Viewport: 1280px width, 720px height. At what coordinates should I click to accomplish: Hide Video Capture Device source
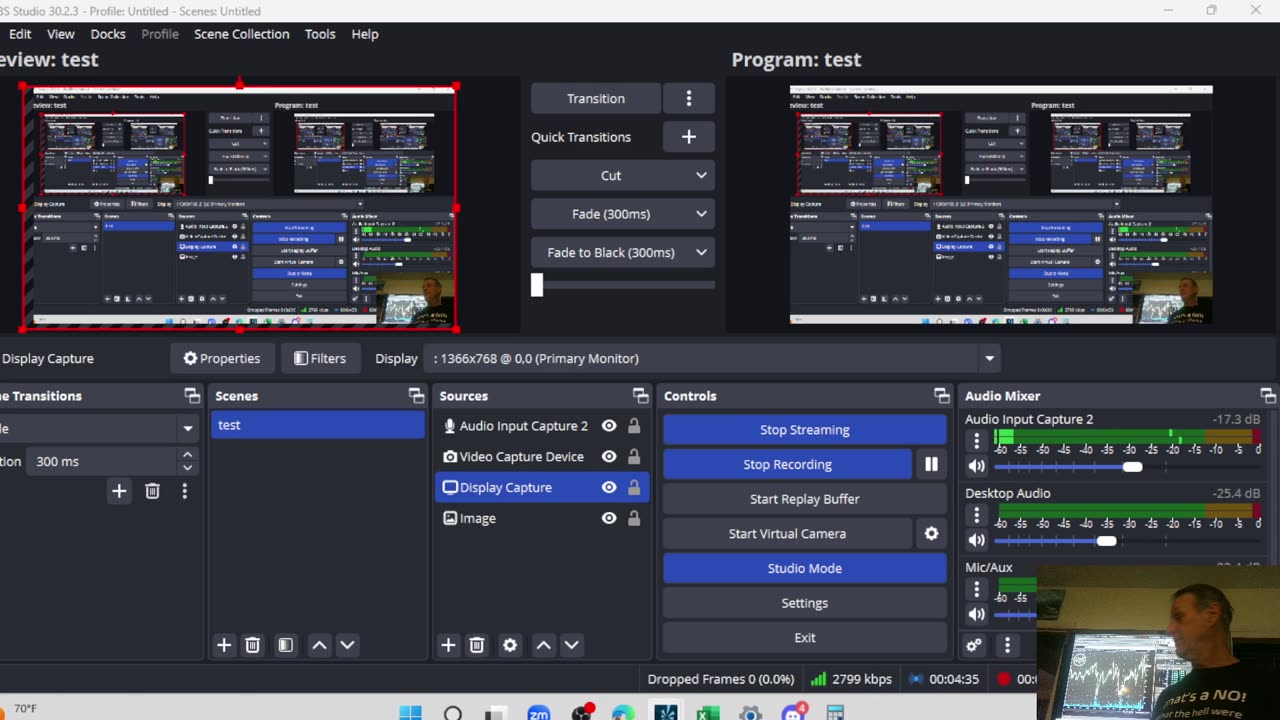609,456
